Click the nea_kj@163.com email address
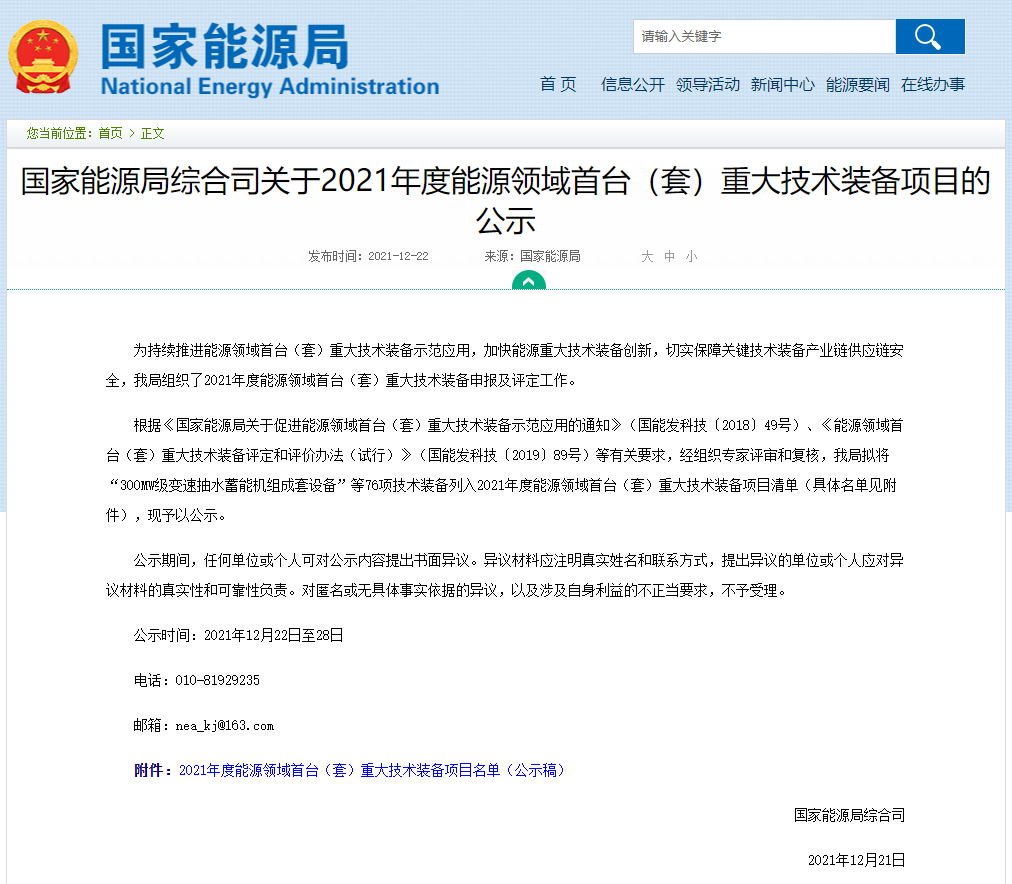The width and height of the screenshot is (1012, 884). (x=224, y=725)
